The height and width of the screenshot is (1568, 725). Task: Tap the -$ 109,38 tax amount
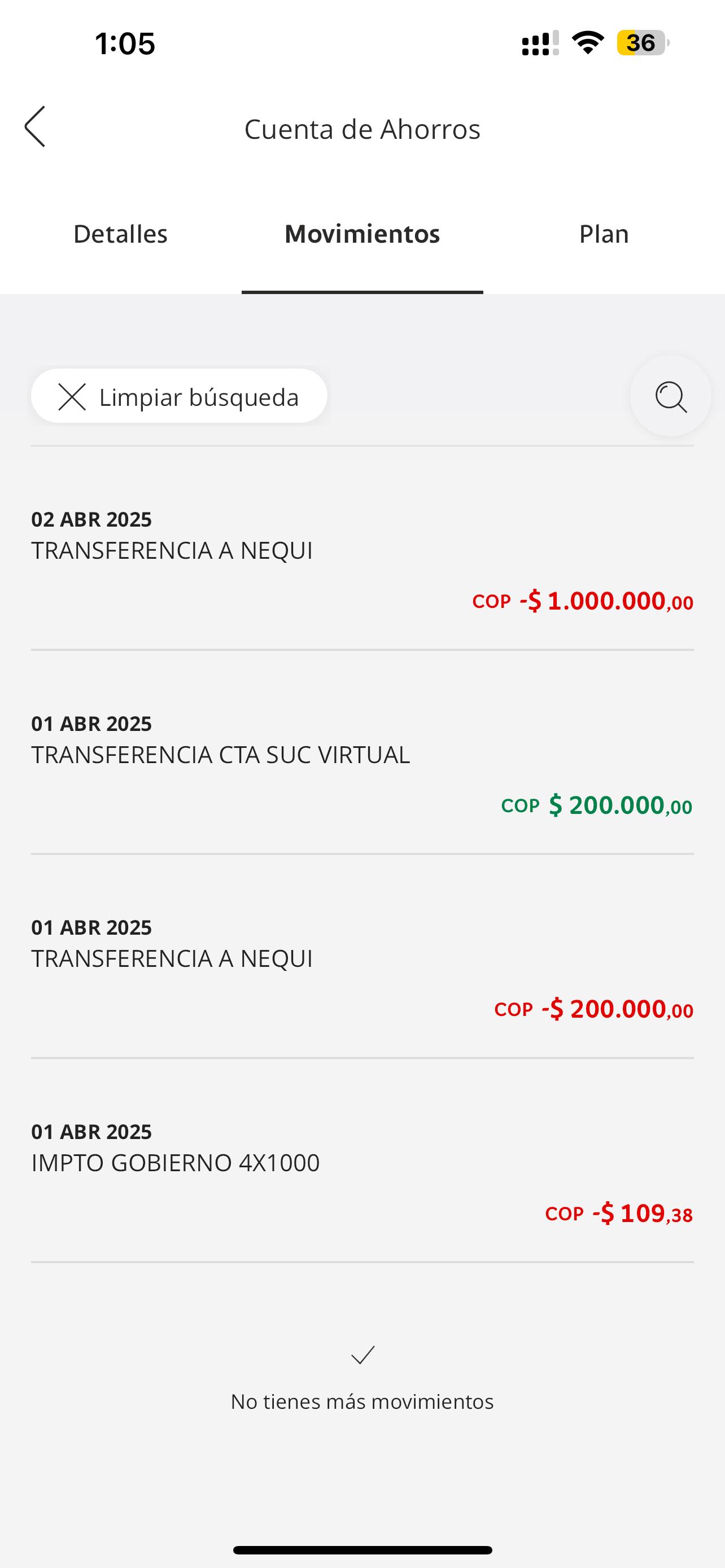pyautogui.click(x=642, y=1214)
